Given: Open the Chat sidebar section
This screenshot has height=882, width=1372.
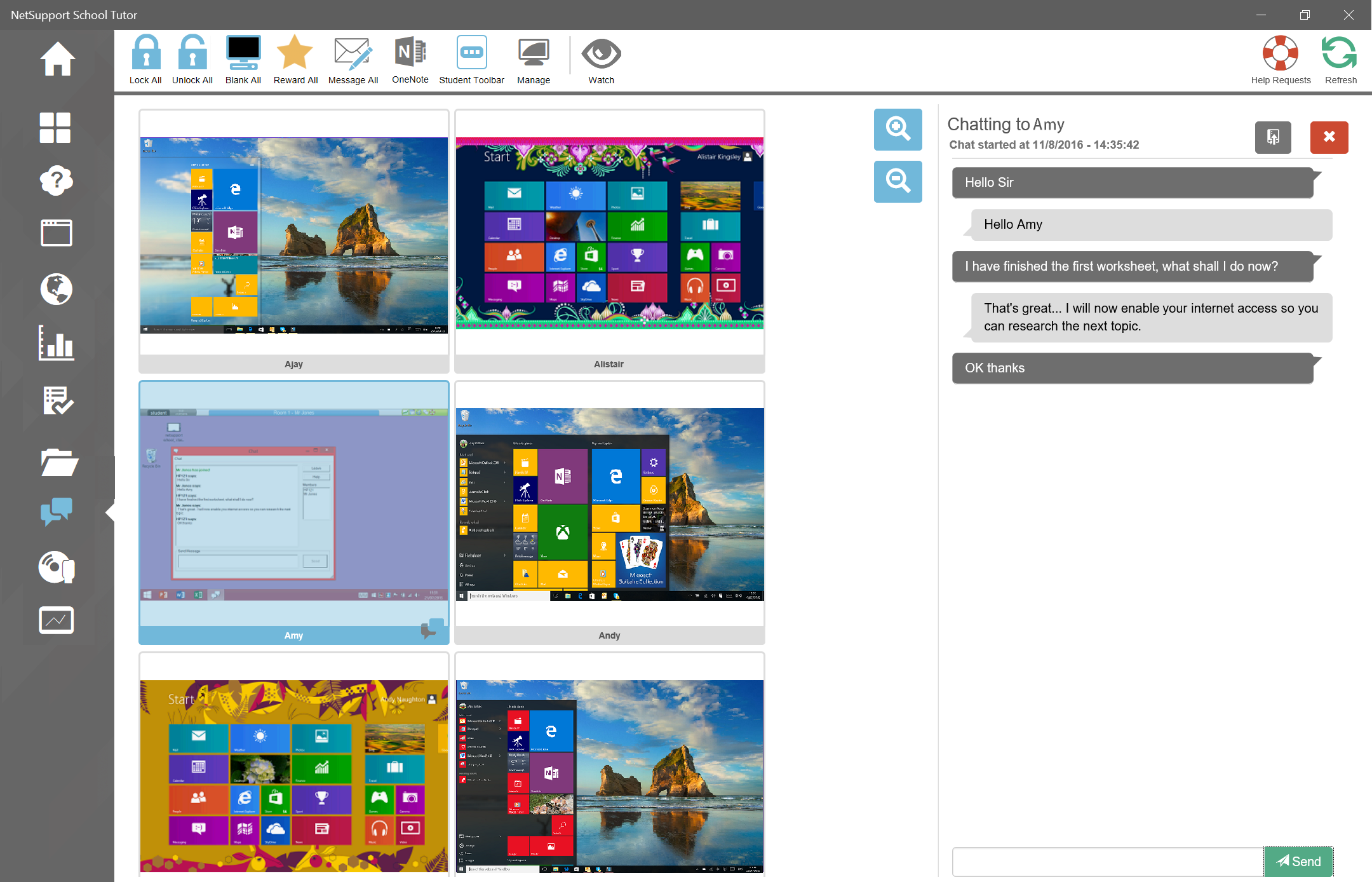Looking at the screenshot, I should 57,511.
